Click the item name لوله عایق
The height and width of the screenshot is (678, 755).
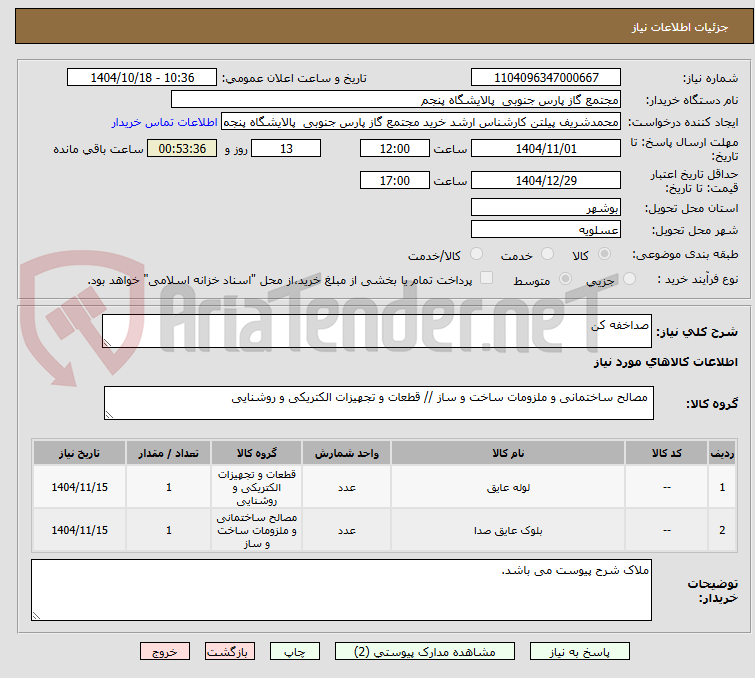508,487
